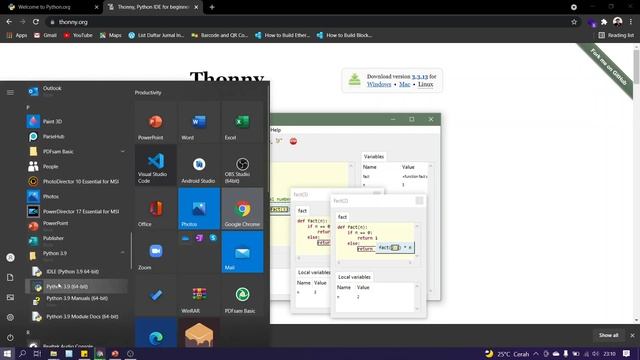Go back in the browser
Viewport: 640px width, 360px height.
click(x=9, y=22)
